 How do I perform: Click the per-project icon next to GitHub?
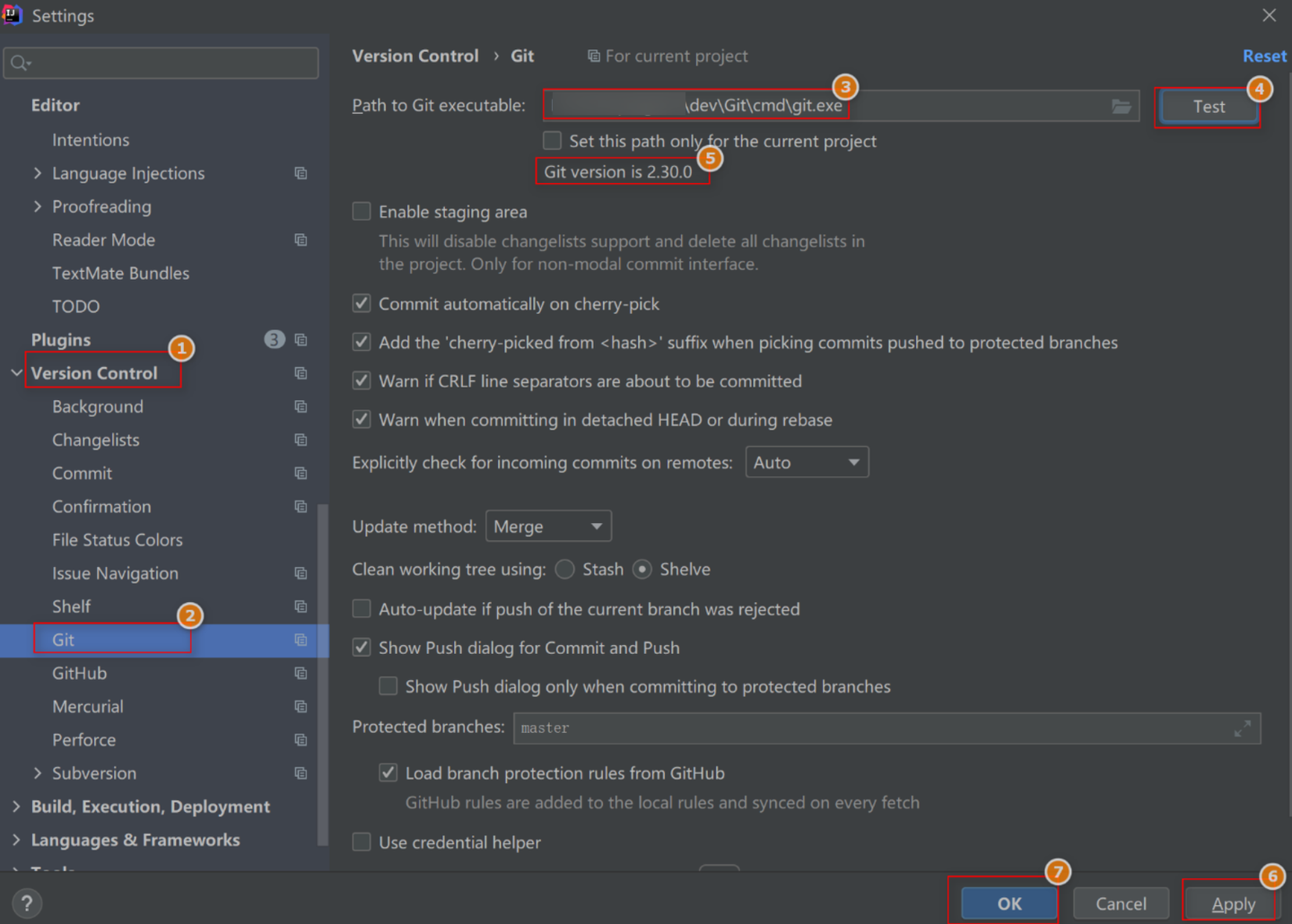tap(300, 673)
